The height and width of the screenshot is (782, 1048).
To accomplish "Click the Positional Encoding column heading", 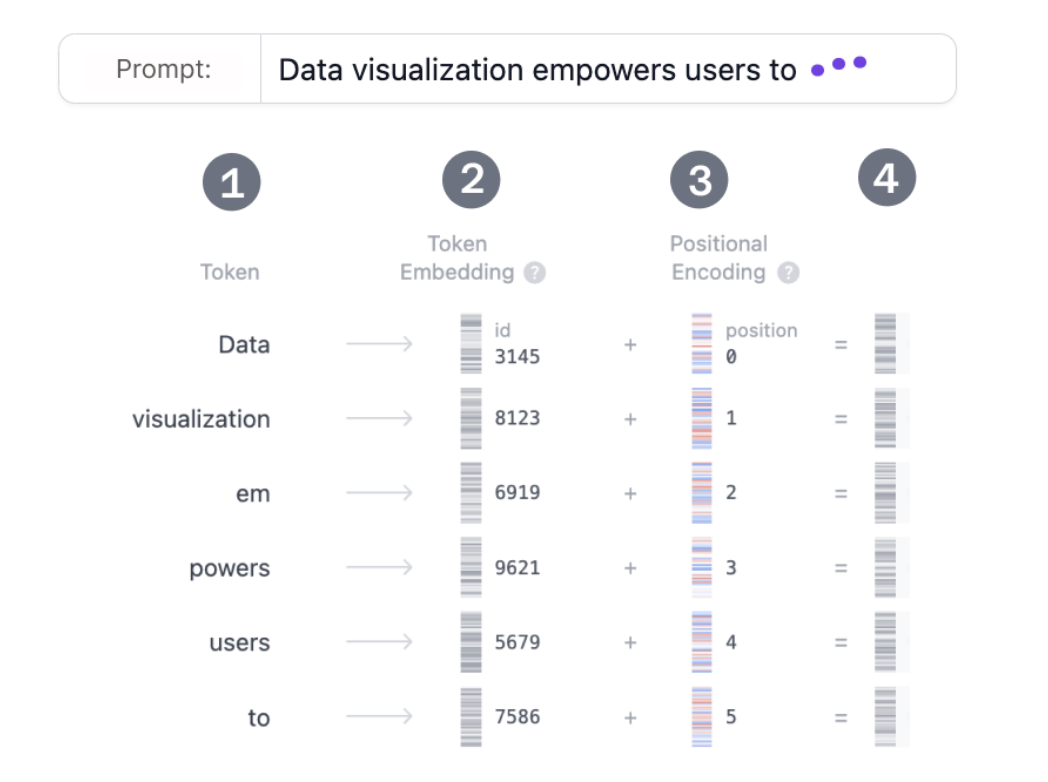I will pos(719,258).
